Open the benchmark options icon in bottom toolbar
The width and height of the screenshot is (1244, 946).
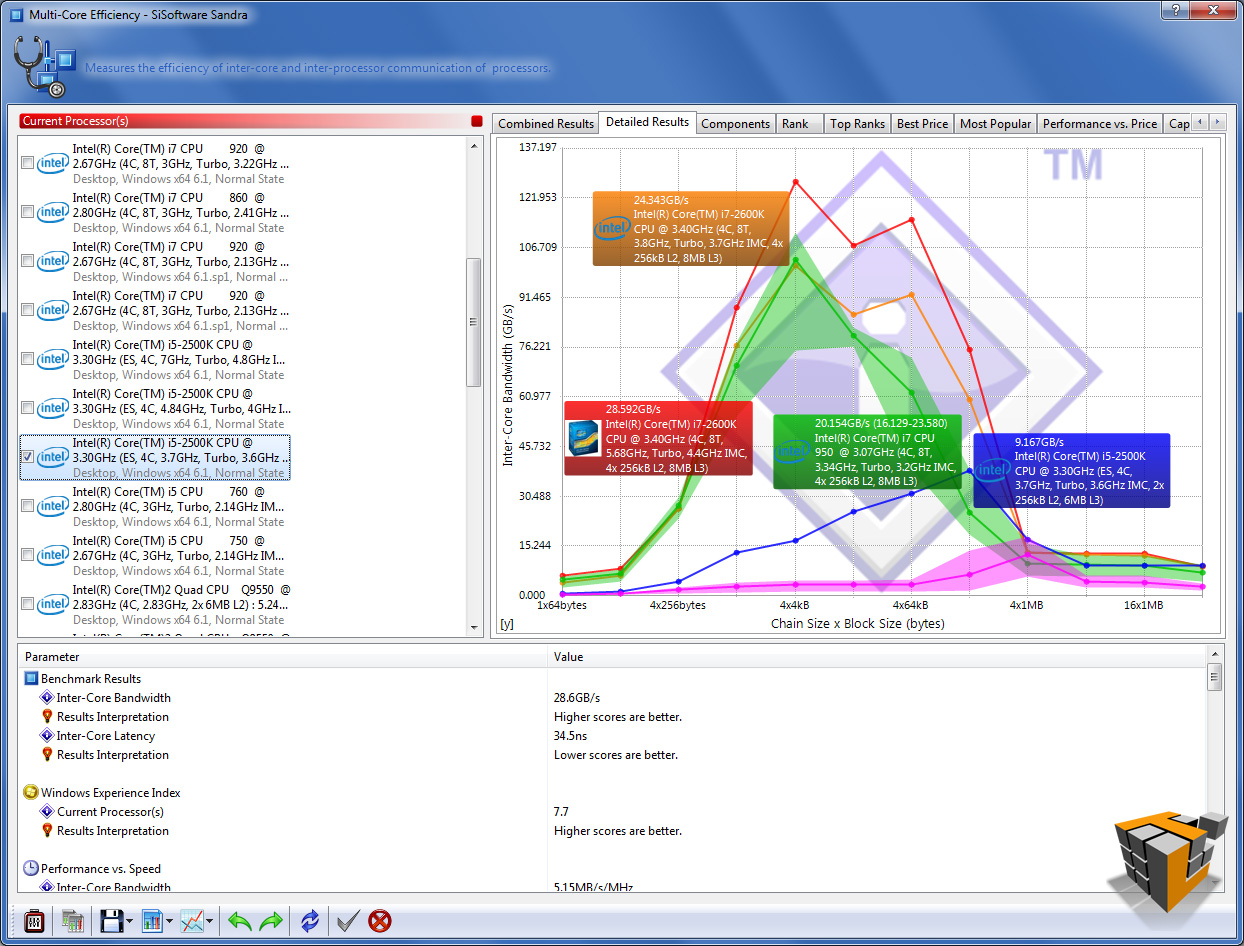[34, 920]
